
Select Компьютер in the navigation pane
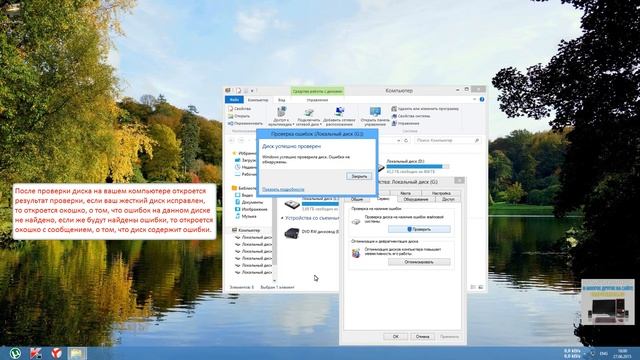(x=246, y=230)
